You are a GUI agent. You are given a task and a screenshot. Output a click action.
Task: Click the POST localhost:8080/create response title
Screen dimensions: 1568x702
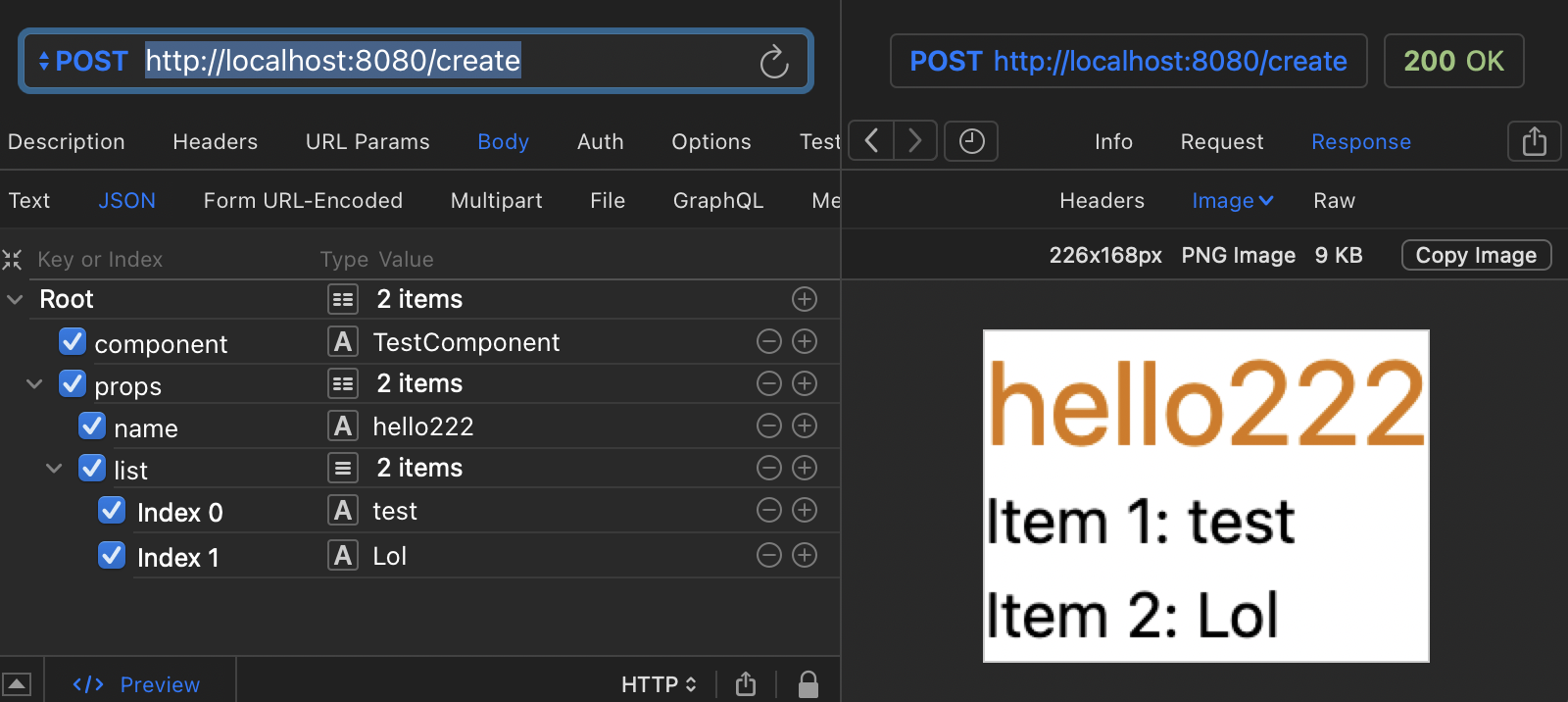tap(1129, 61)
